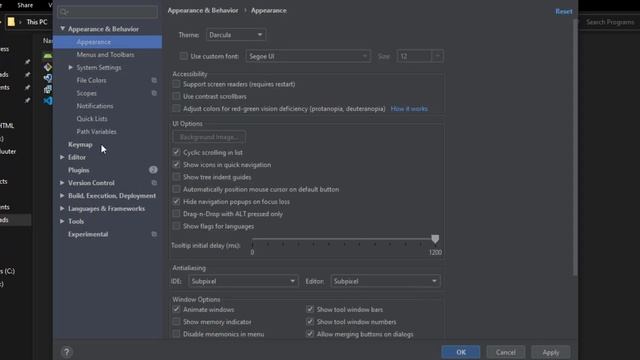Enable red-green vision deficiency color adjustment
This screenshot has height=360, width=640.
(x=176, y=109)
